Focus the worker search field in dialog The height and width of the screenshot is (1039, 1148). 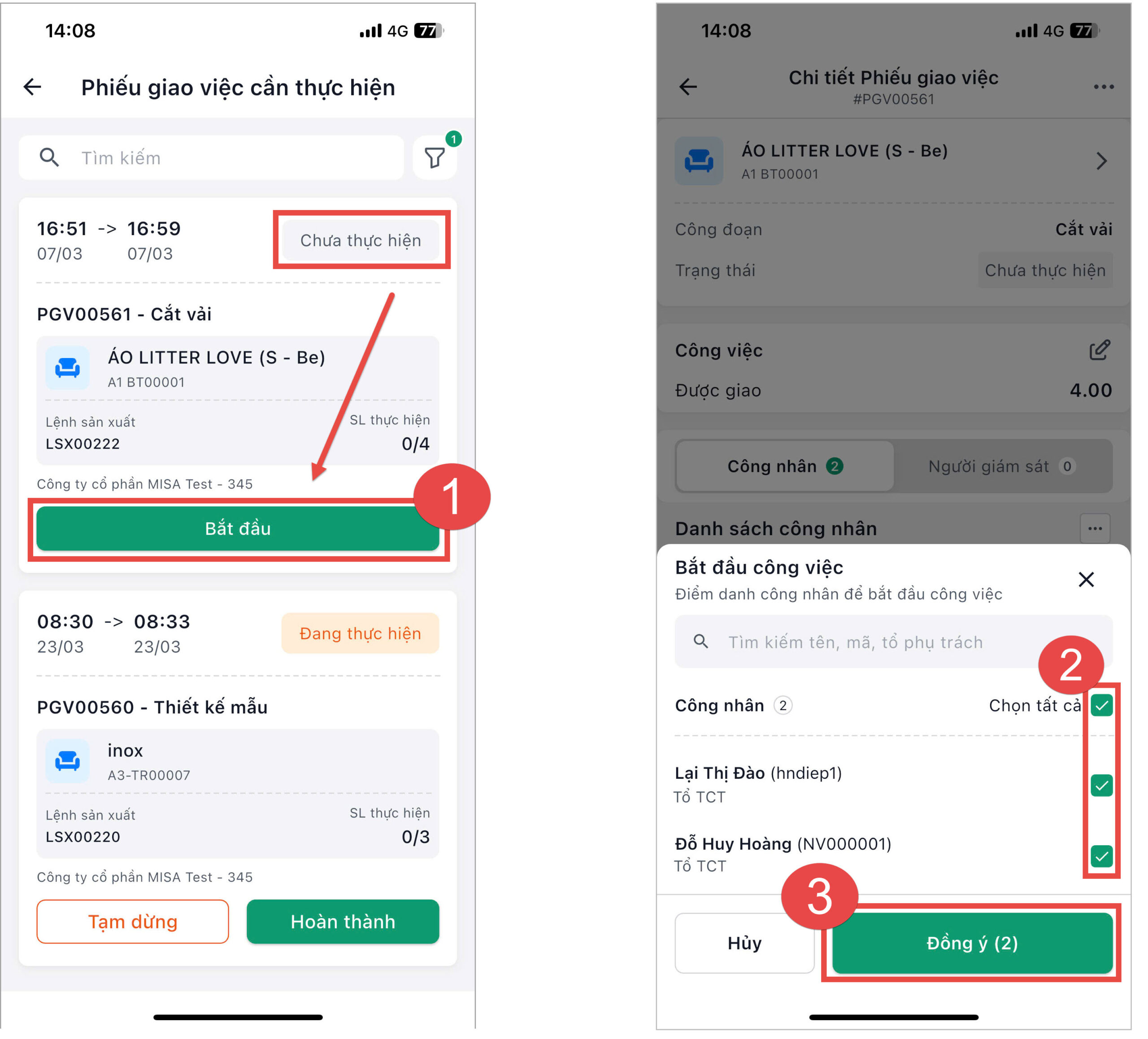click(893, 642)
